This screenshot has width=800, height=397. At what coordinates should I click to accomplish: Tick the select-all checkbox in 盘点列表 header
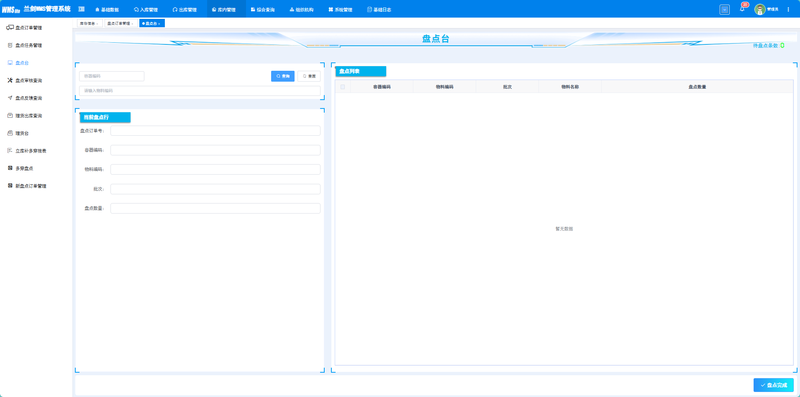coord(342,87)
